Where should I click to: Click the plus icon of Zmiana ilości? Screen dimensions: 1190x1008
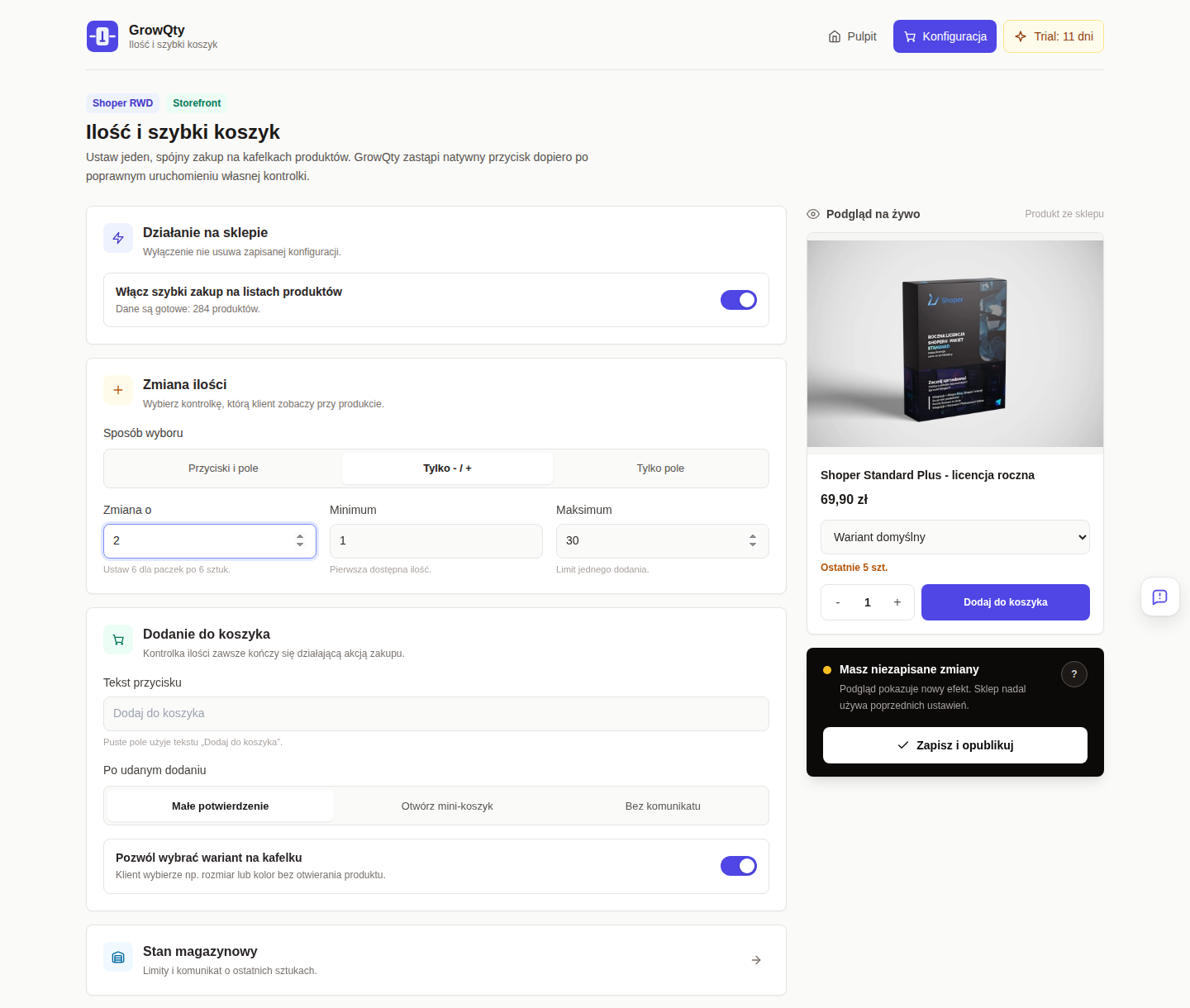tap(118, 390)
